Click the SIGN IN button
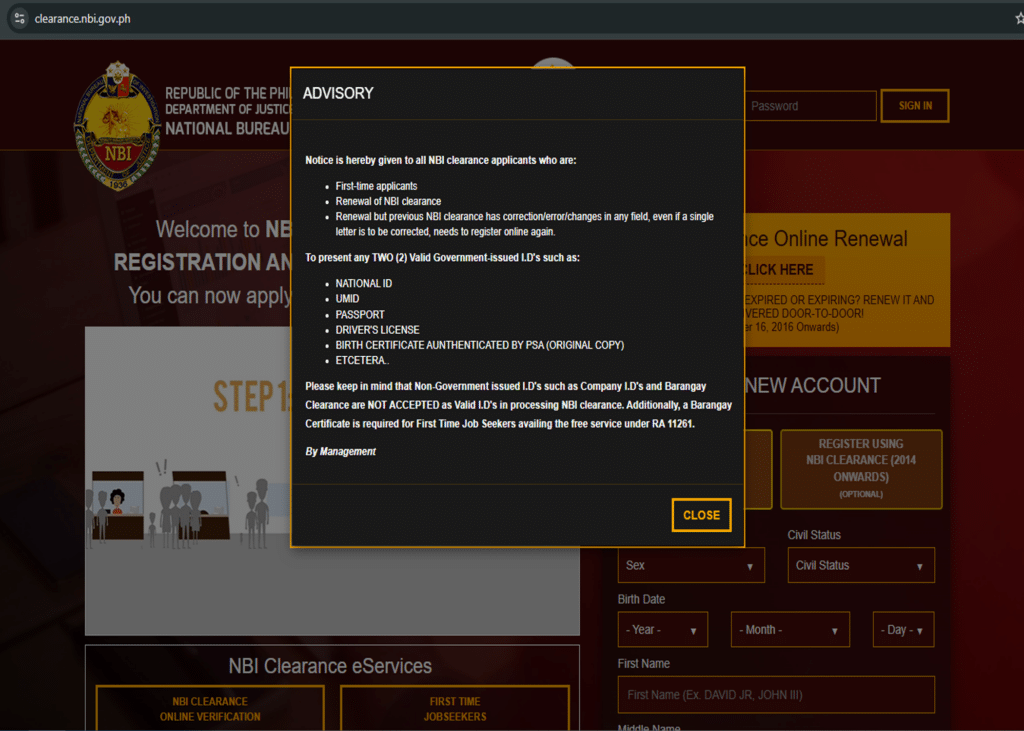1024x731 pixels. pos(914,106)
